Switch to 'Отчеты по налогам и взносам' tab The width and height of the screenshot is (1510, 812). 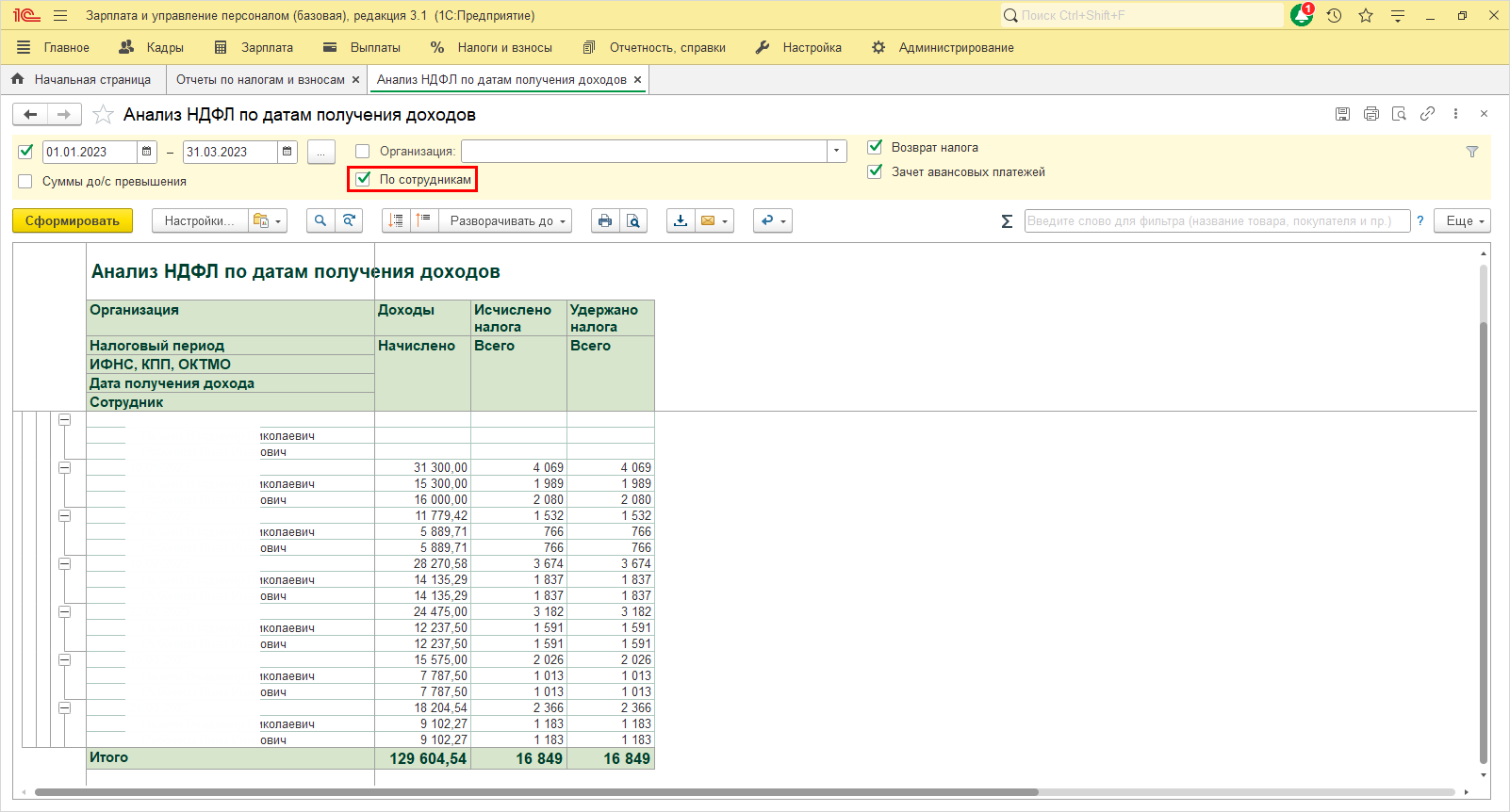pos(260,80)
